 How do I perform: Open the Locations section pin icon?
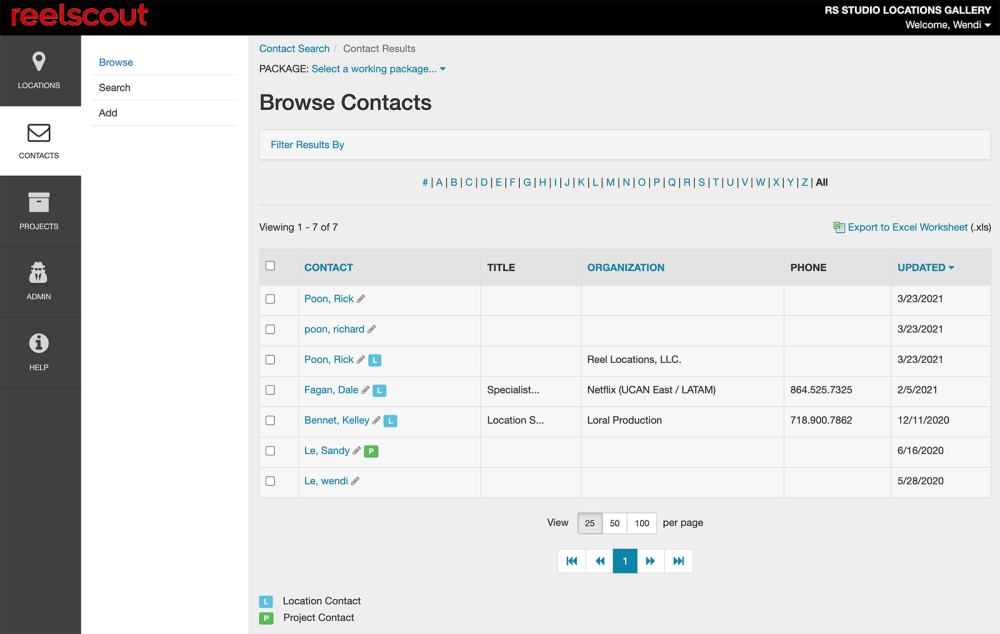tap(39, 61)
